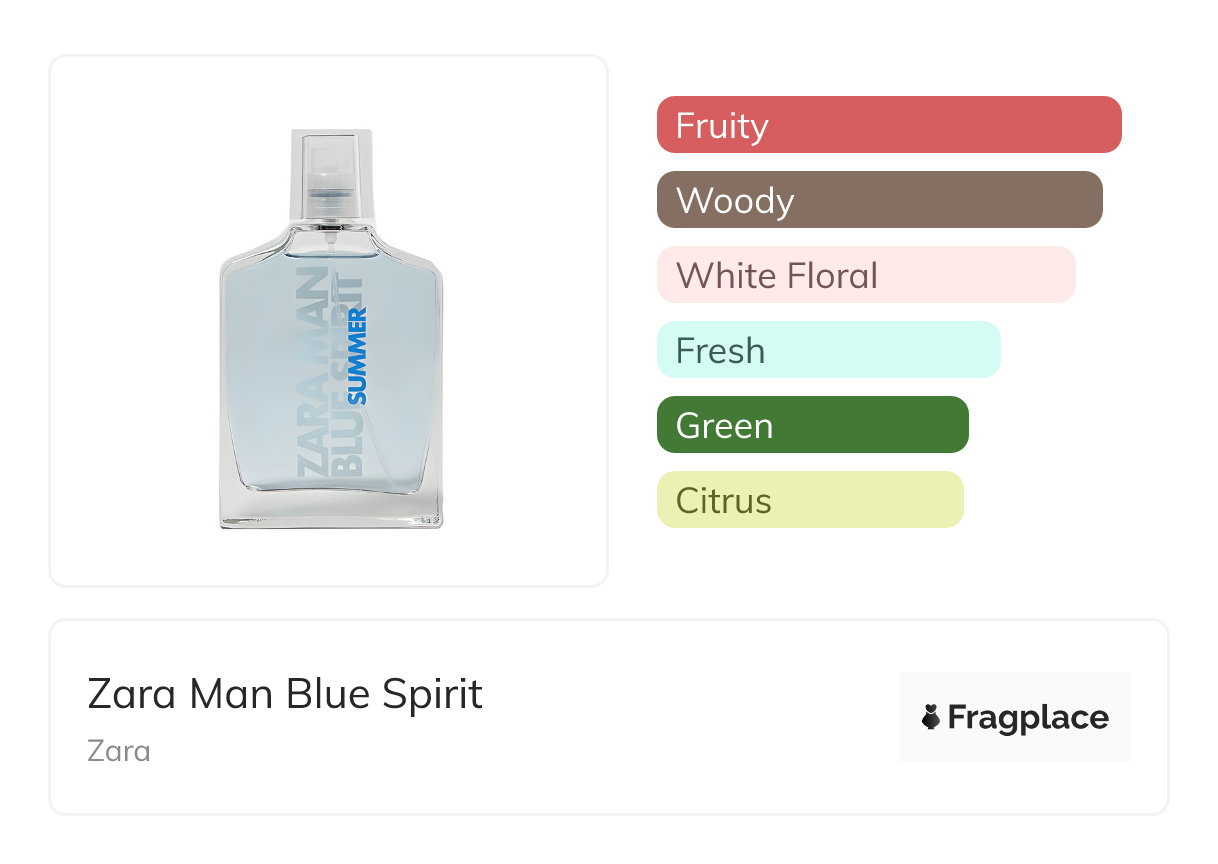Screen dimensions: 1218x864
Task: Click the small Fragplace logo icon
Action: (x=931, y=717)
